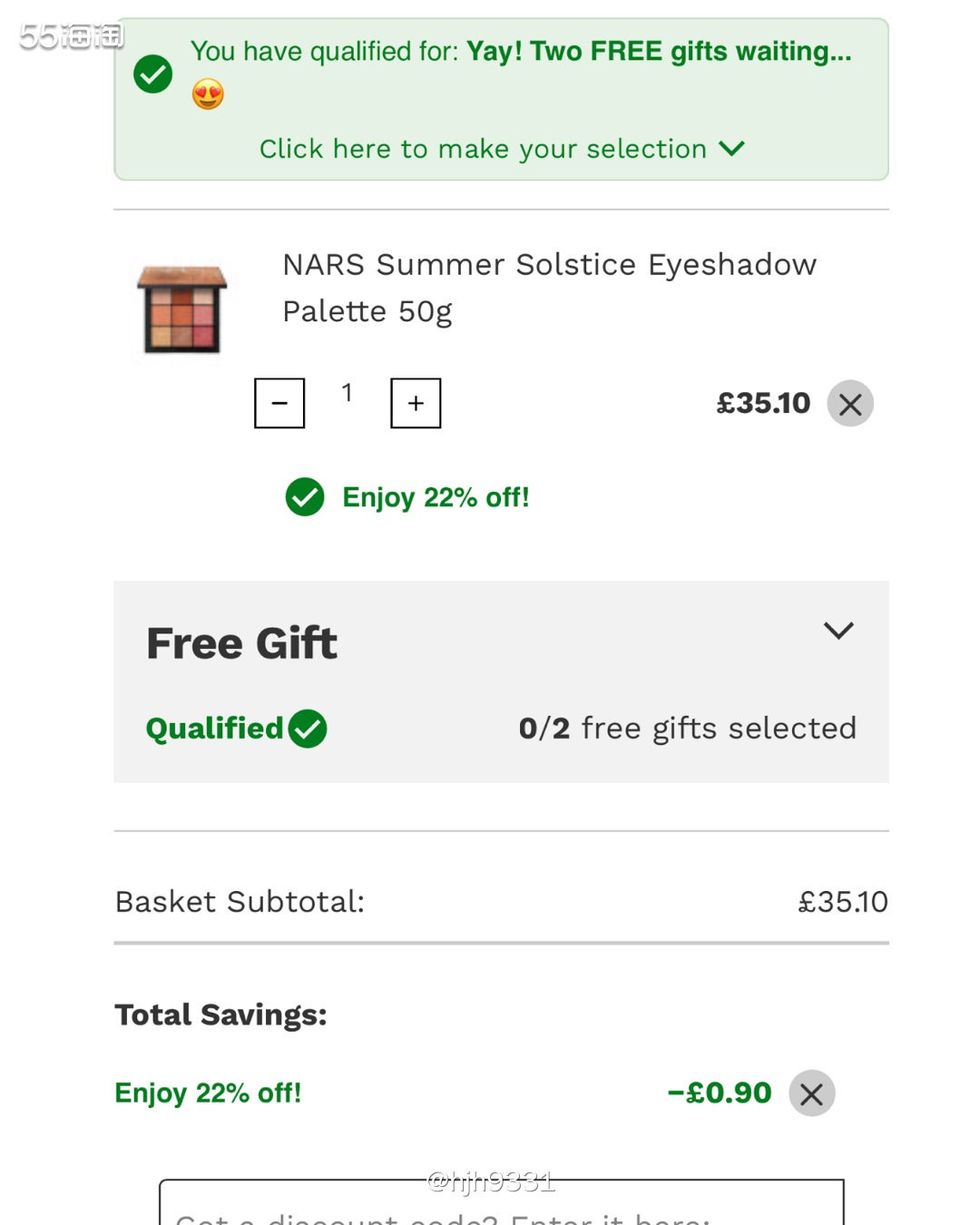
Task: Click the 0/2 free gifts selected text
Action: click(687, 729)
